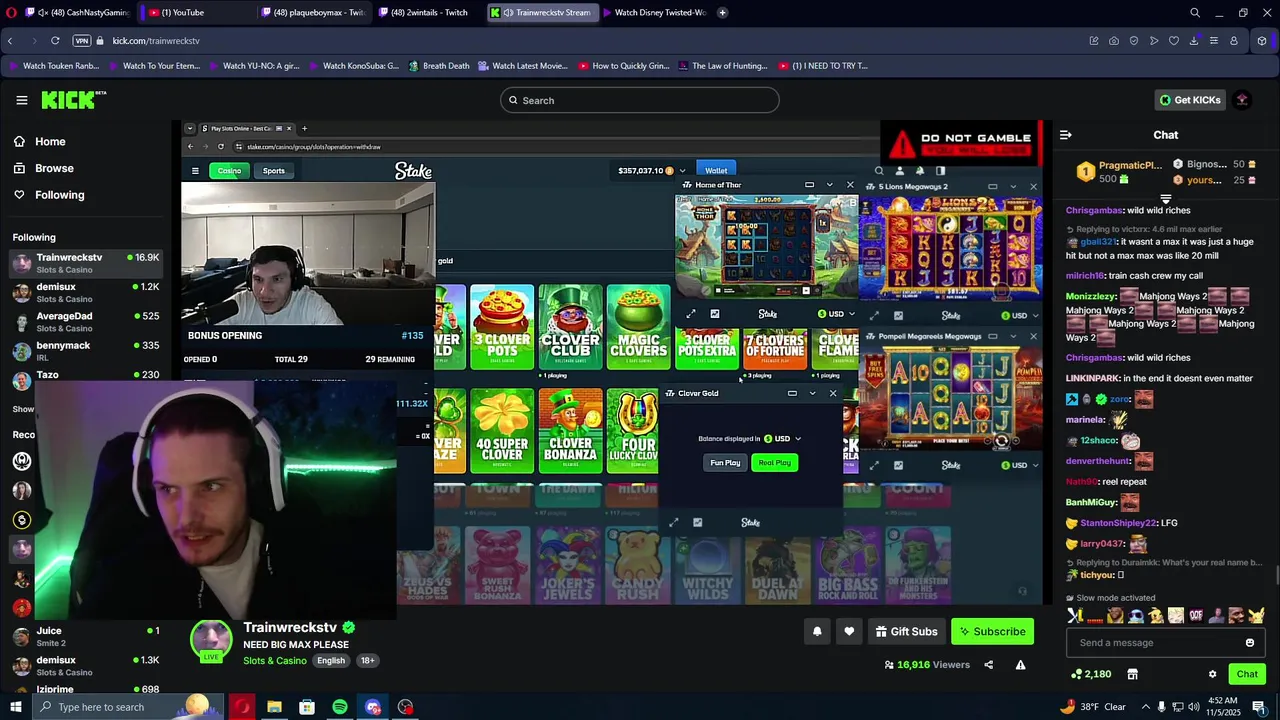Image resolution: width=1280 pixels, height=720 pixels.
Task: View the 2,180 channel points balance
Action: (x=1091, y=674)
